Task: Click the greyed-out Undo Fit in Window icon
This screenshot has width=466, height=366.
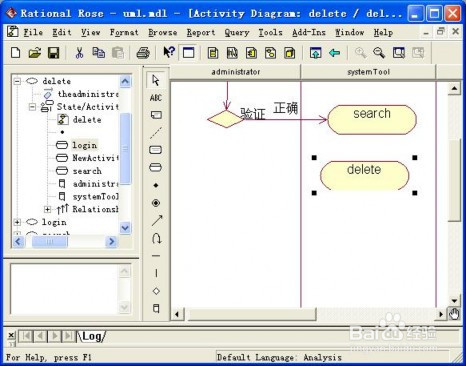Action: (418, 53)
